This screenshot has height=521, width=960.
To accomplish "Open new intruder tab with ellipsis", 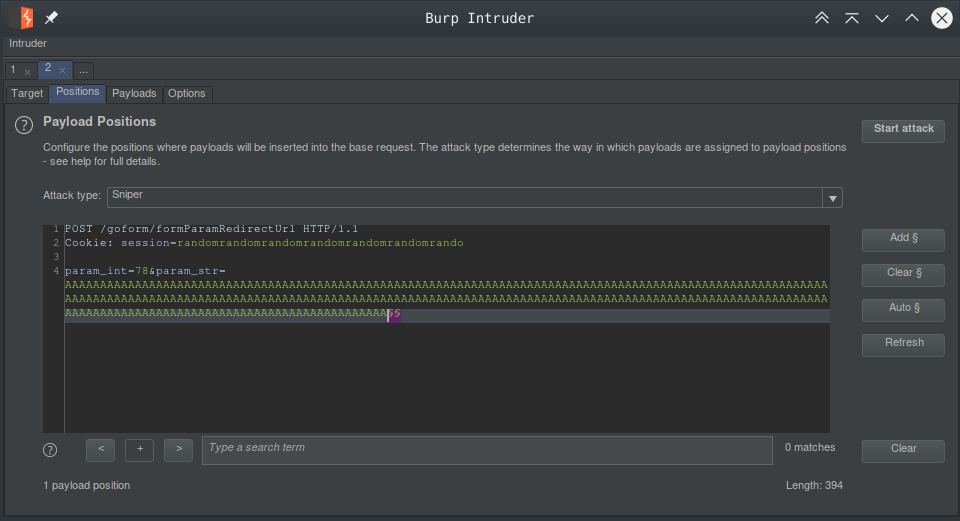I will [84, 71].
